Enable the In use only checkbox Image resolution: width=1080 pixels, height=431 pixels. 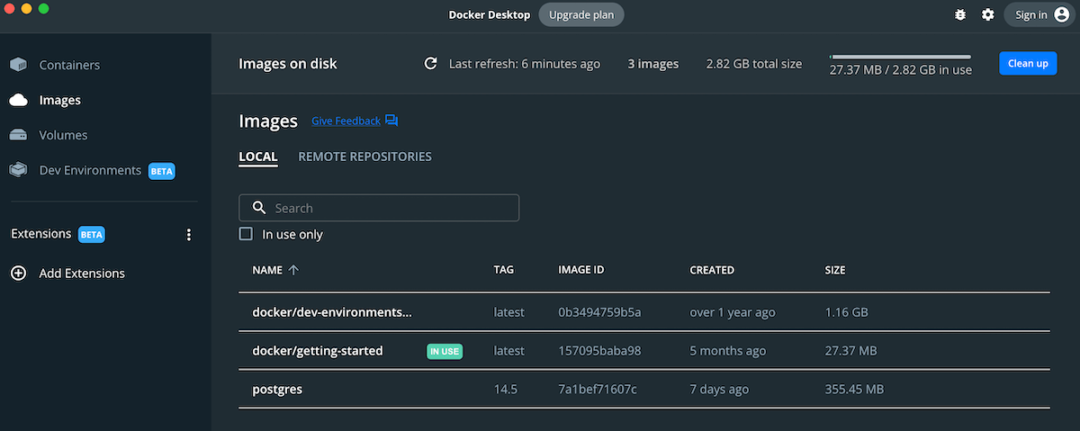pyautogui.click(x=246, y=234)
